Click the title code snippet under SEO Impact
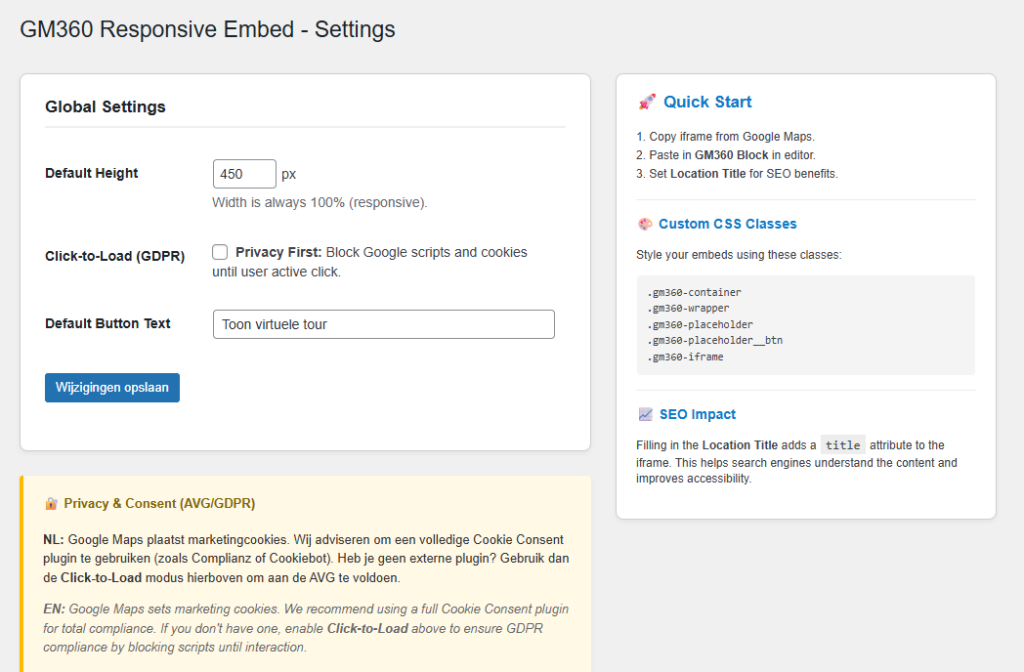The width and height of the screenshot is (1024, 672). (843, 445)
